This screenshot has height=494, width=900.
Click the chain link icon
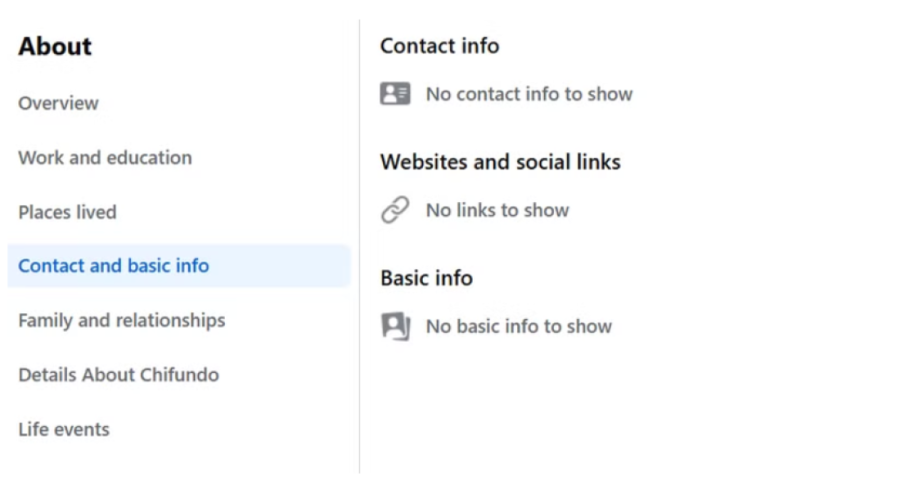click(x=395, y=210)
